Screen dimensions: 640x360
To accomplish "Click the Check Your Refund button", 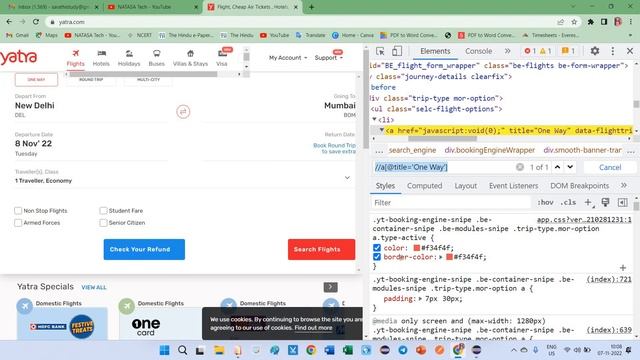I will click(144, 249).
